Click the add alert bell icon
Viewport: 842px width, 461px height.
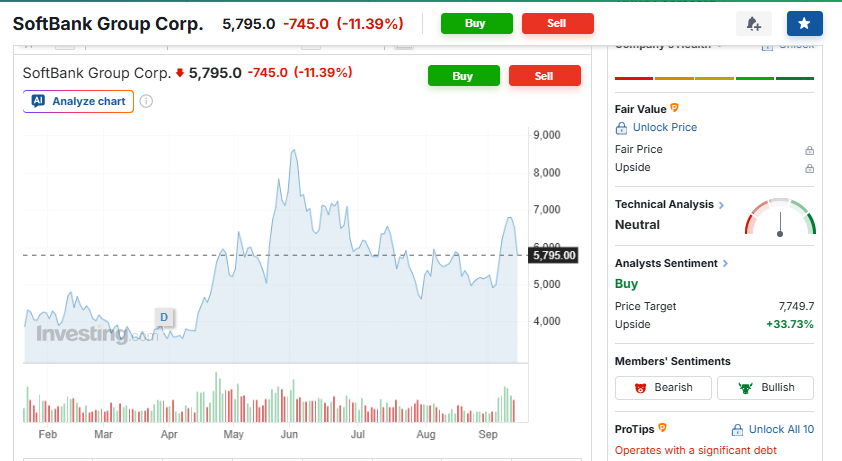753,24
